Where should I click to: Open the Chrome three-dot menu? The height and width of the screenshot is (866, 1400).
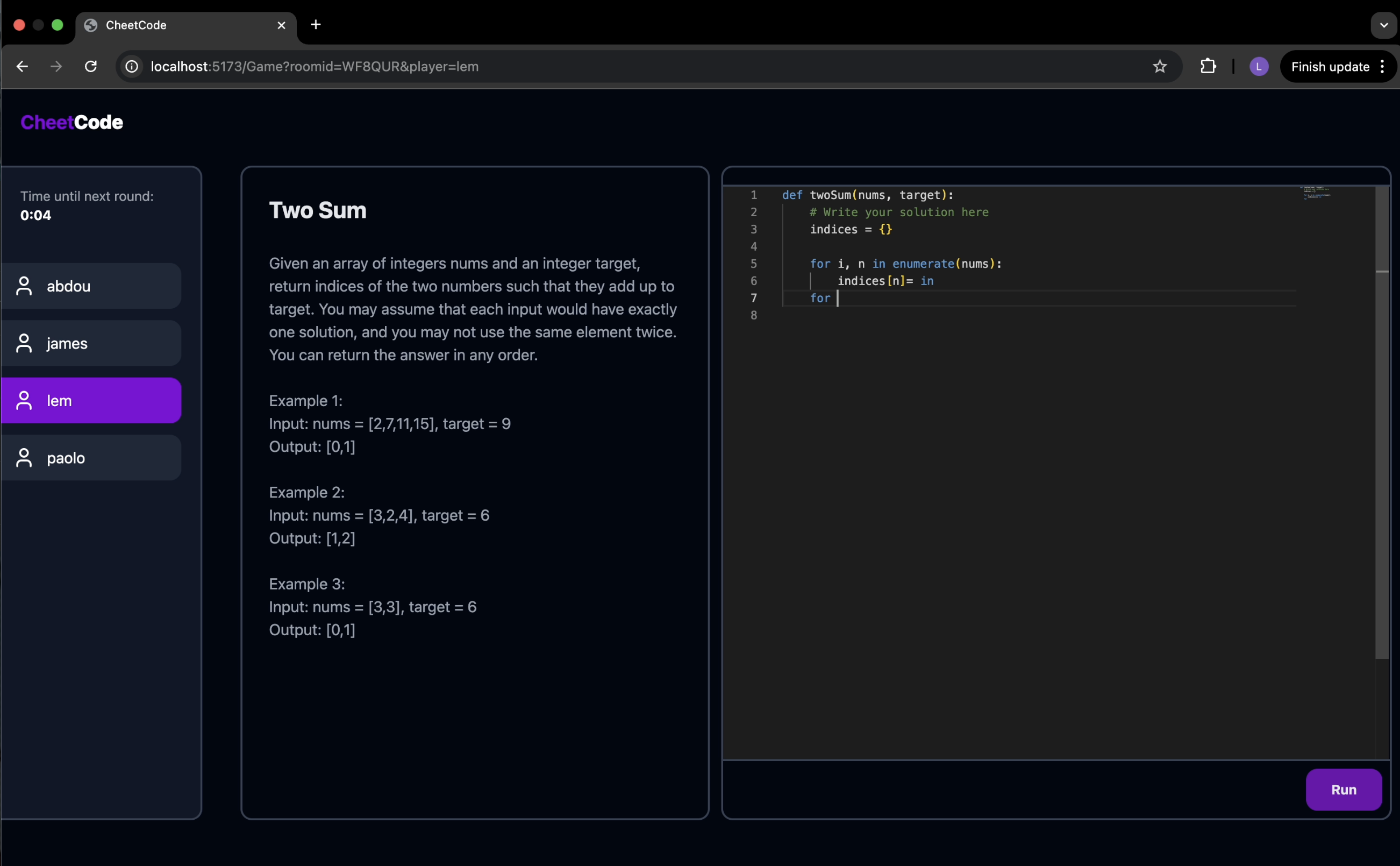[x=1382, y=67]
